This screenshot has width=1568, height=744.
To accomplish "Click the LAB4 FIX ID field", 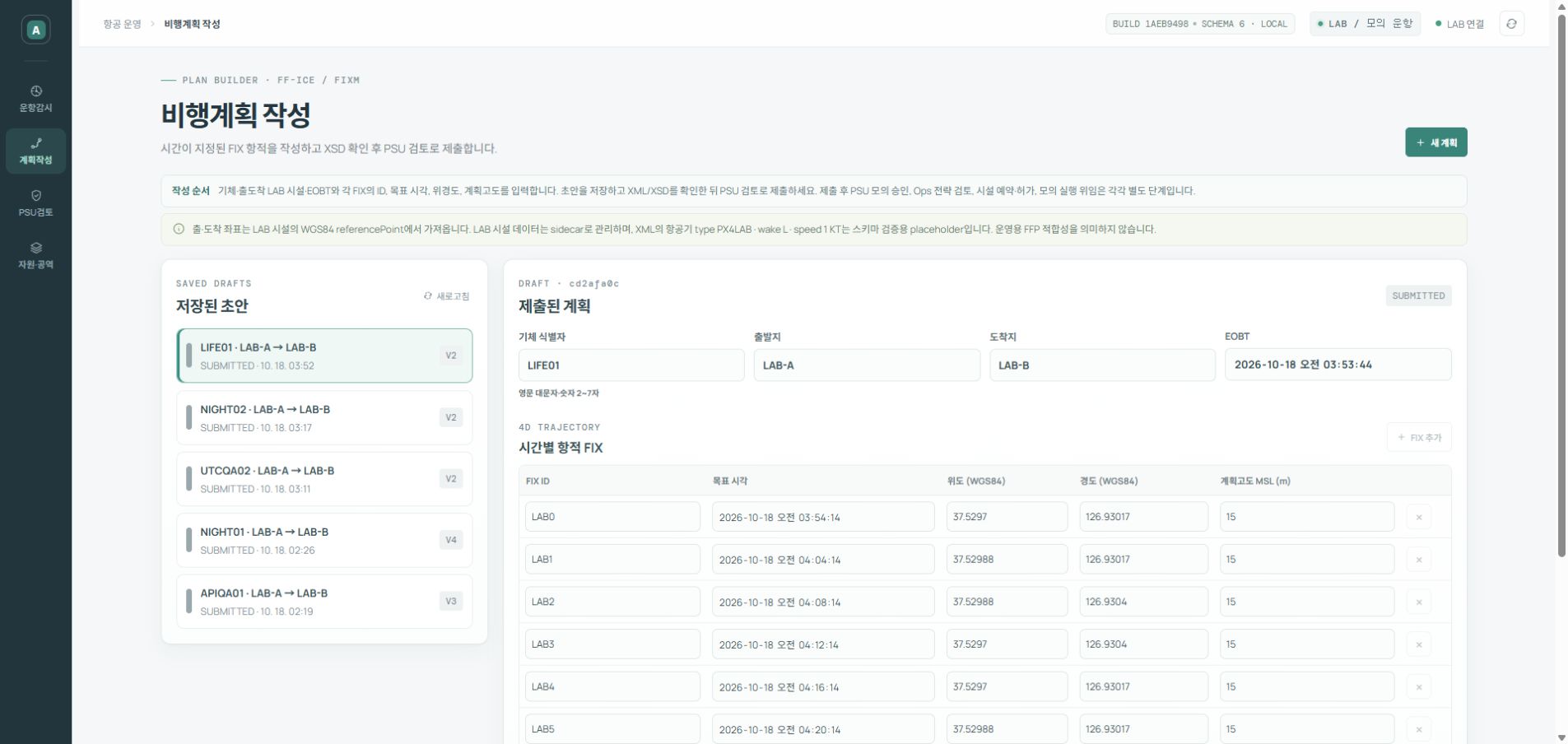I will click(612, 686).
